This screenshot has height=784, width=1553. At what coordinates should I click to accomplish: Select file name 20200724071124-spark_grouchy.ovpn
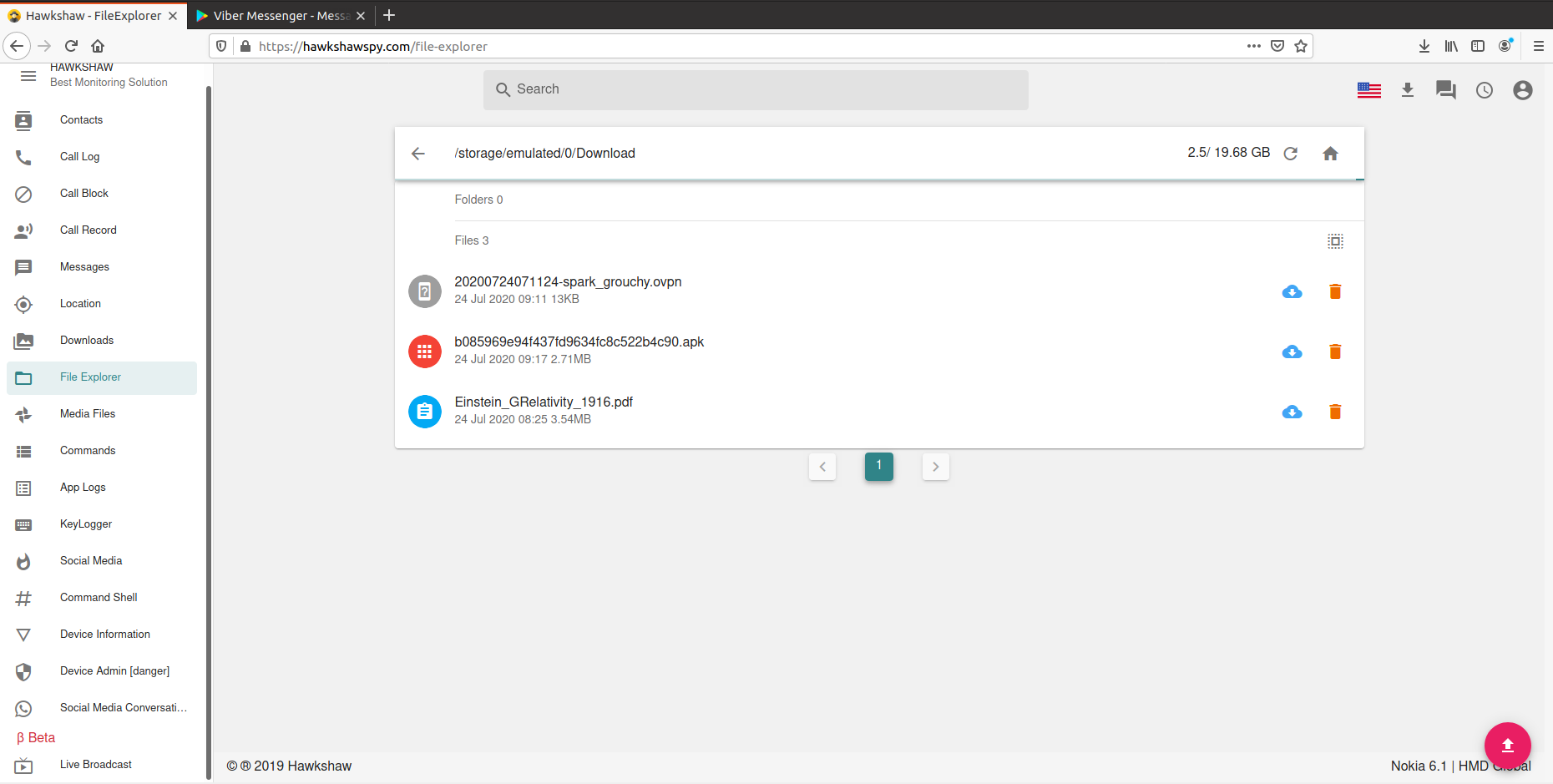[x=568, y=282]
